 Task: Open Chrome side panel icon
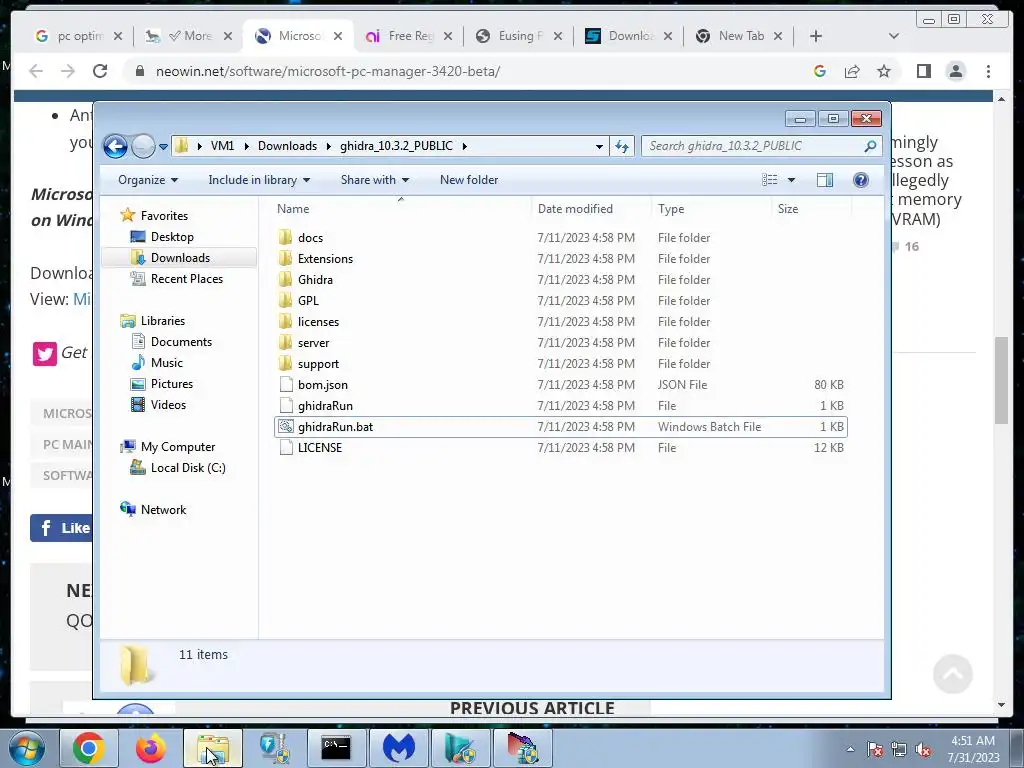(x=923, y=71)
